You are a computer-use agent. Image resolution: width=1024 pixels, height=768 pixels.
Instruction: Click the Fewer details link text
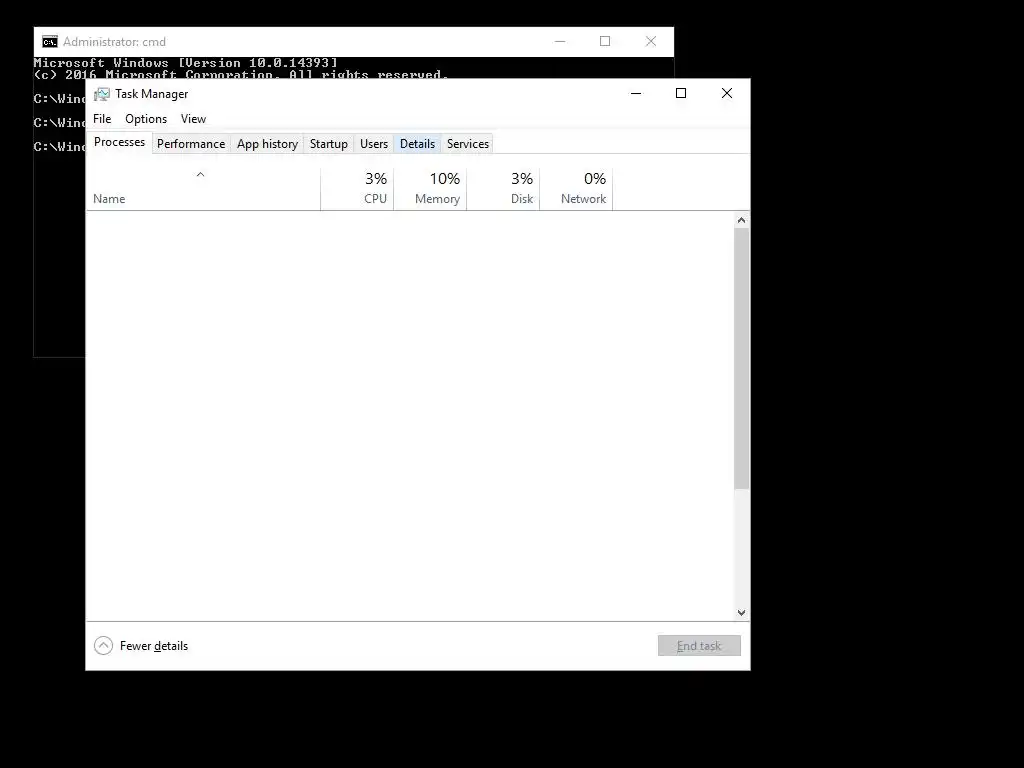(154, 646)
